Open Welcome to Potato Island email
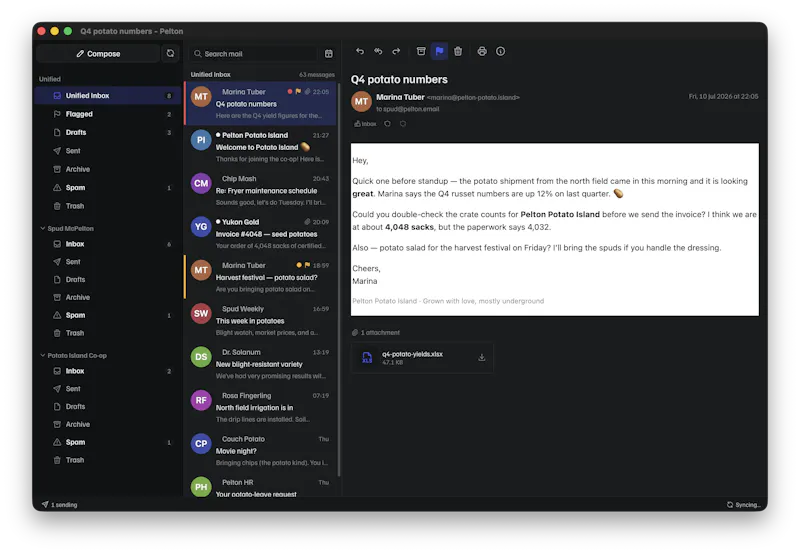 point(260,147)
